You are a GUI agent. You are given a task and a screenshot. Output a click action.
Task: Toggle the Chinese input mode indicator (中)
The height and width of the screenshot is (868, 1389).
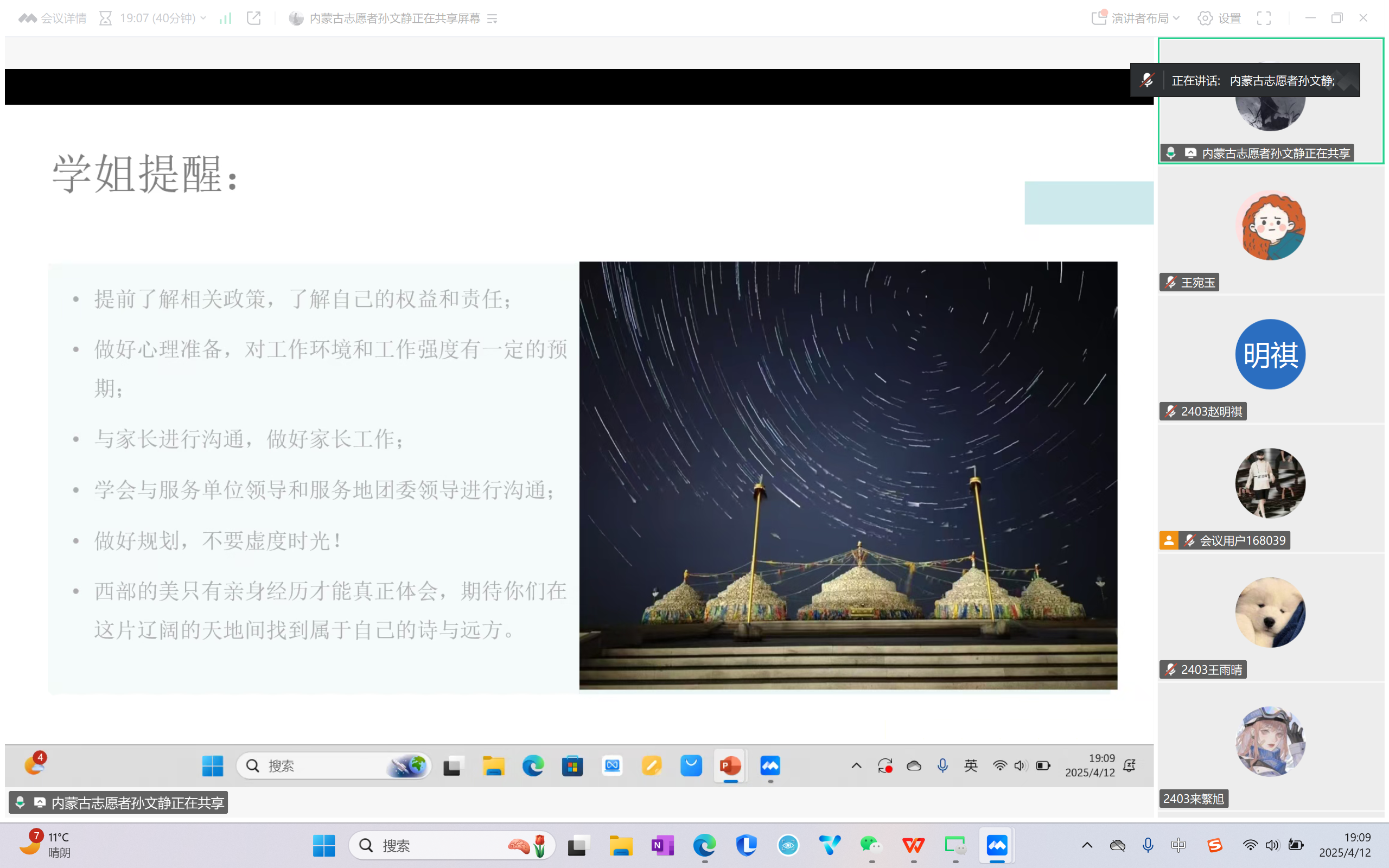[1178, 845]
